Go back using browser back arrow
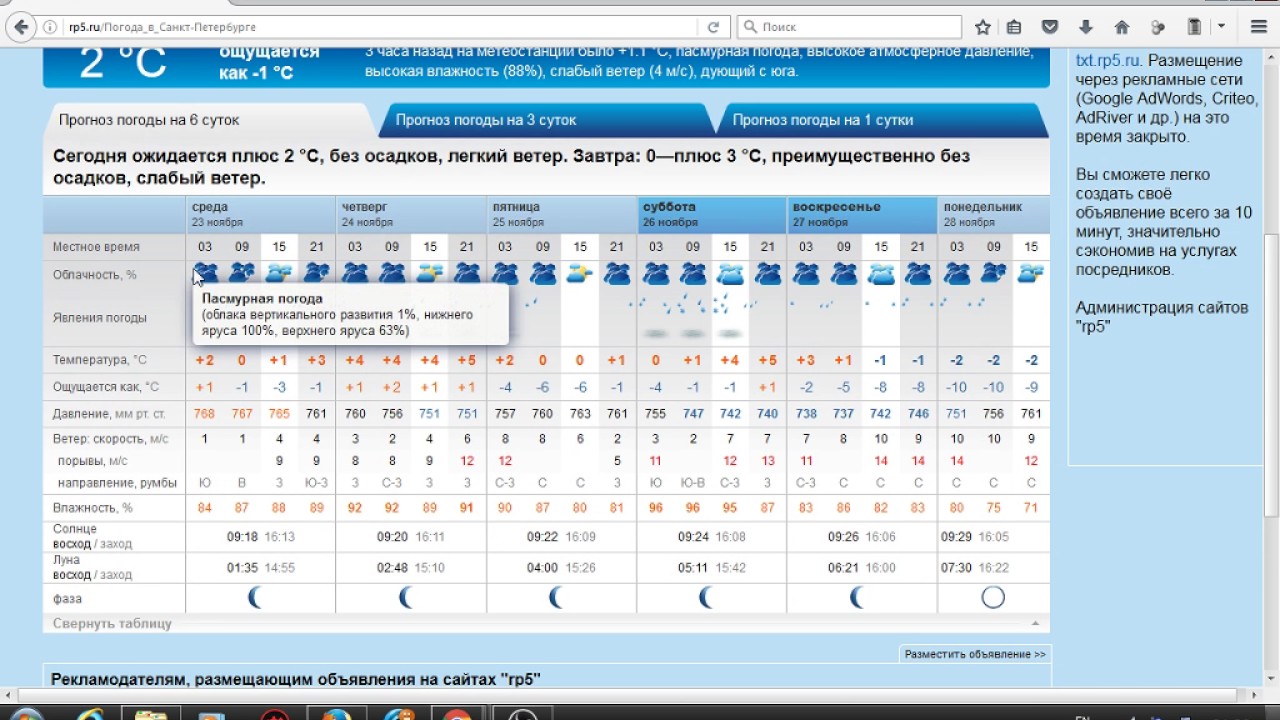Viewport: 1280px width, 720px height. (20, 27)
